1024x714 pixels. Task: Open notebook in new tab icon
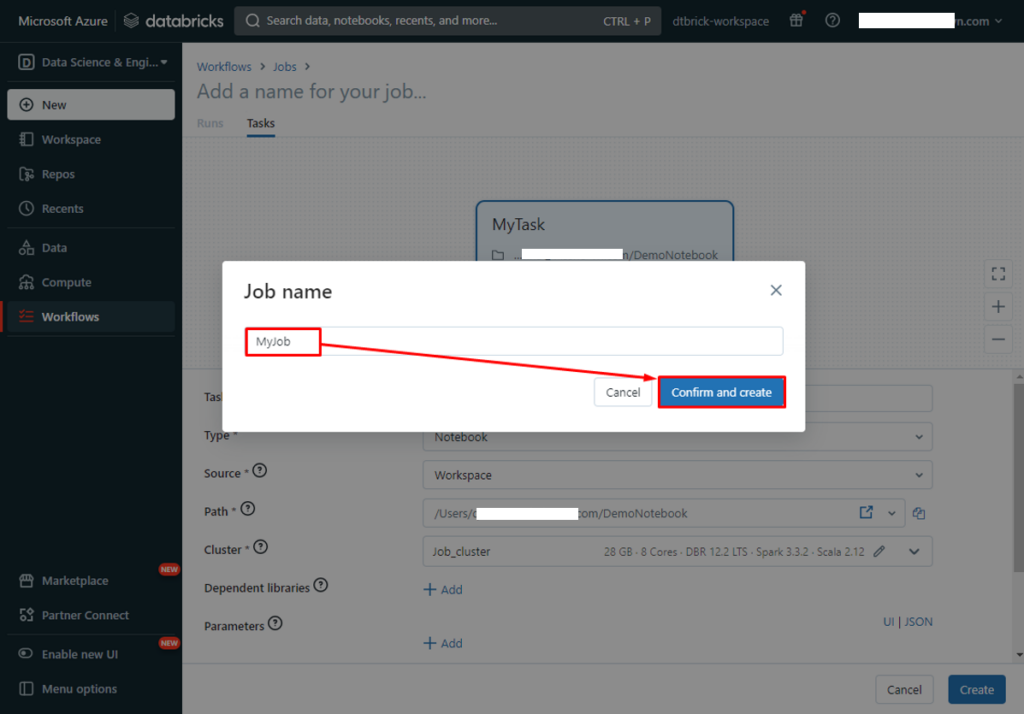tap(866, 513)
